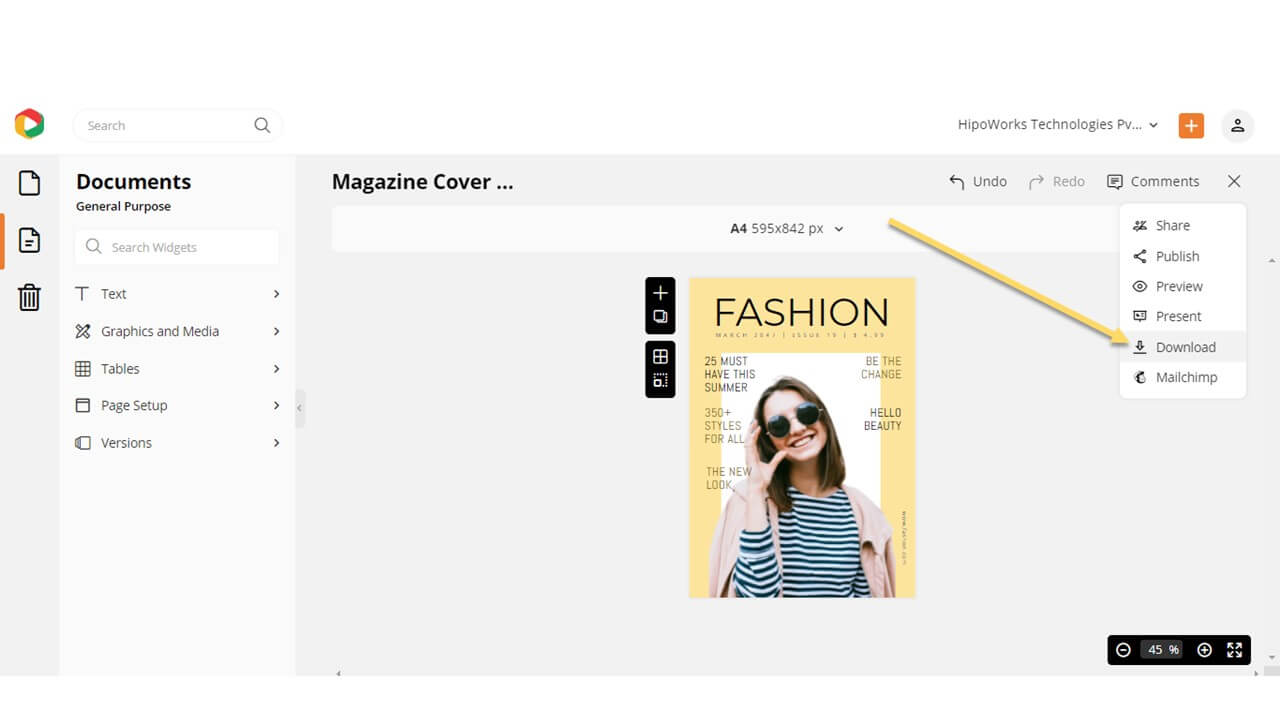This screenshot has width=1280, height=720.
Task: Create a new document from left sidebar
Action: pyautogui.click(x=29, y=183)
